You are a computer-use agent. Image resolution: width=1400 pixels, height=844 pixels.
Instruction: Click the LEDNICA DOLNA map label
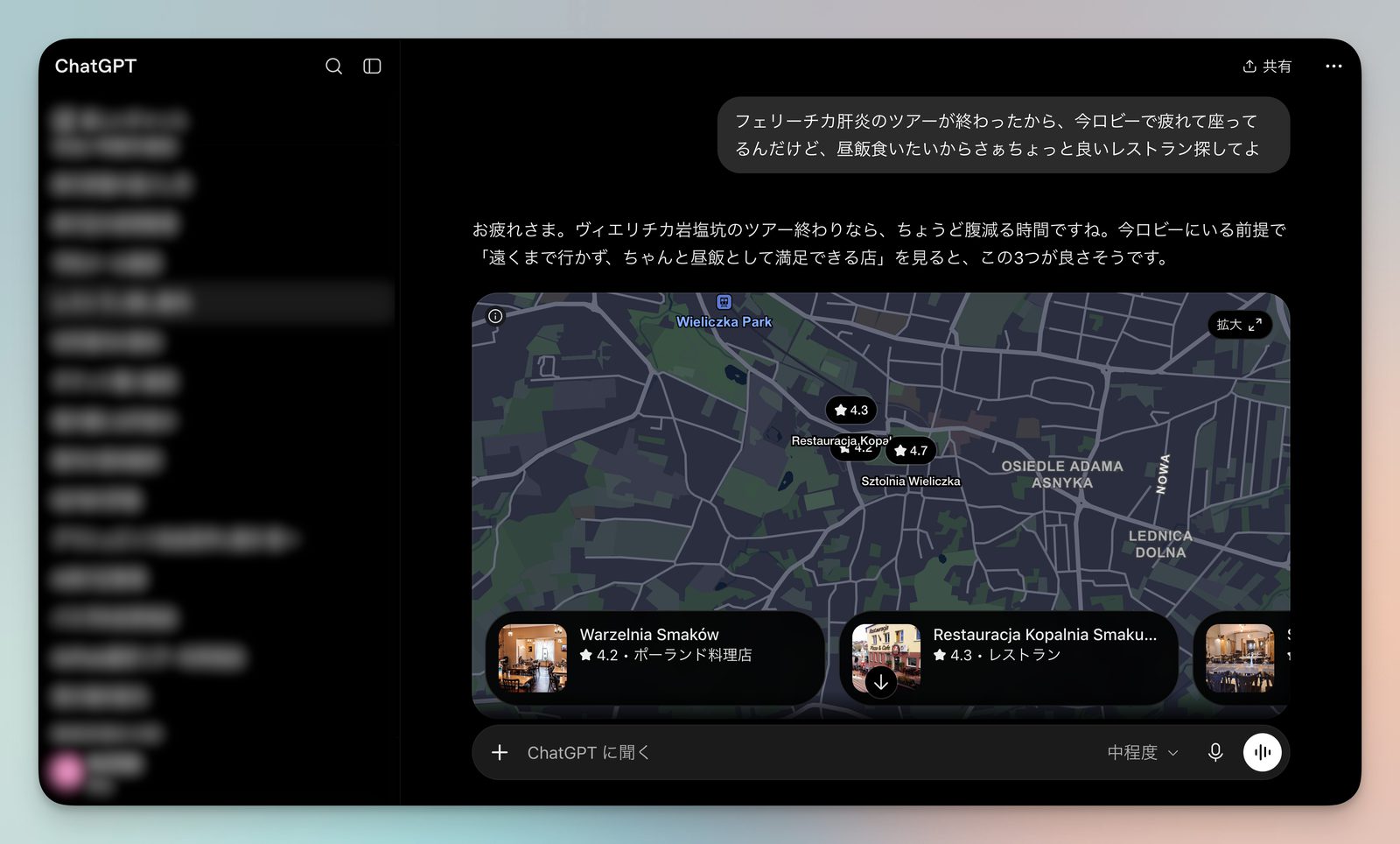click(1160, 544)
